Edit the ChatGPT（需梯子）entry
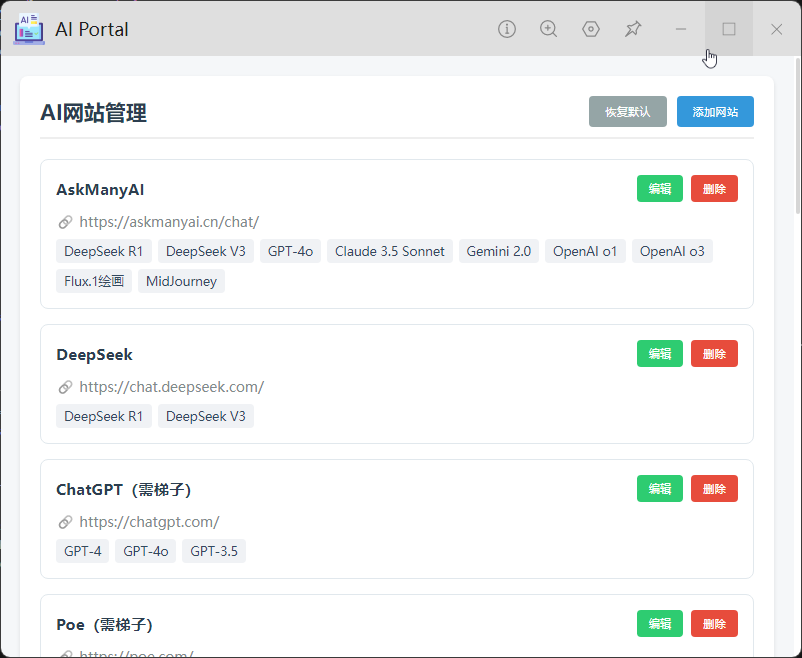Viewport: 802px width, 658px height. pos(660,489)
